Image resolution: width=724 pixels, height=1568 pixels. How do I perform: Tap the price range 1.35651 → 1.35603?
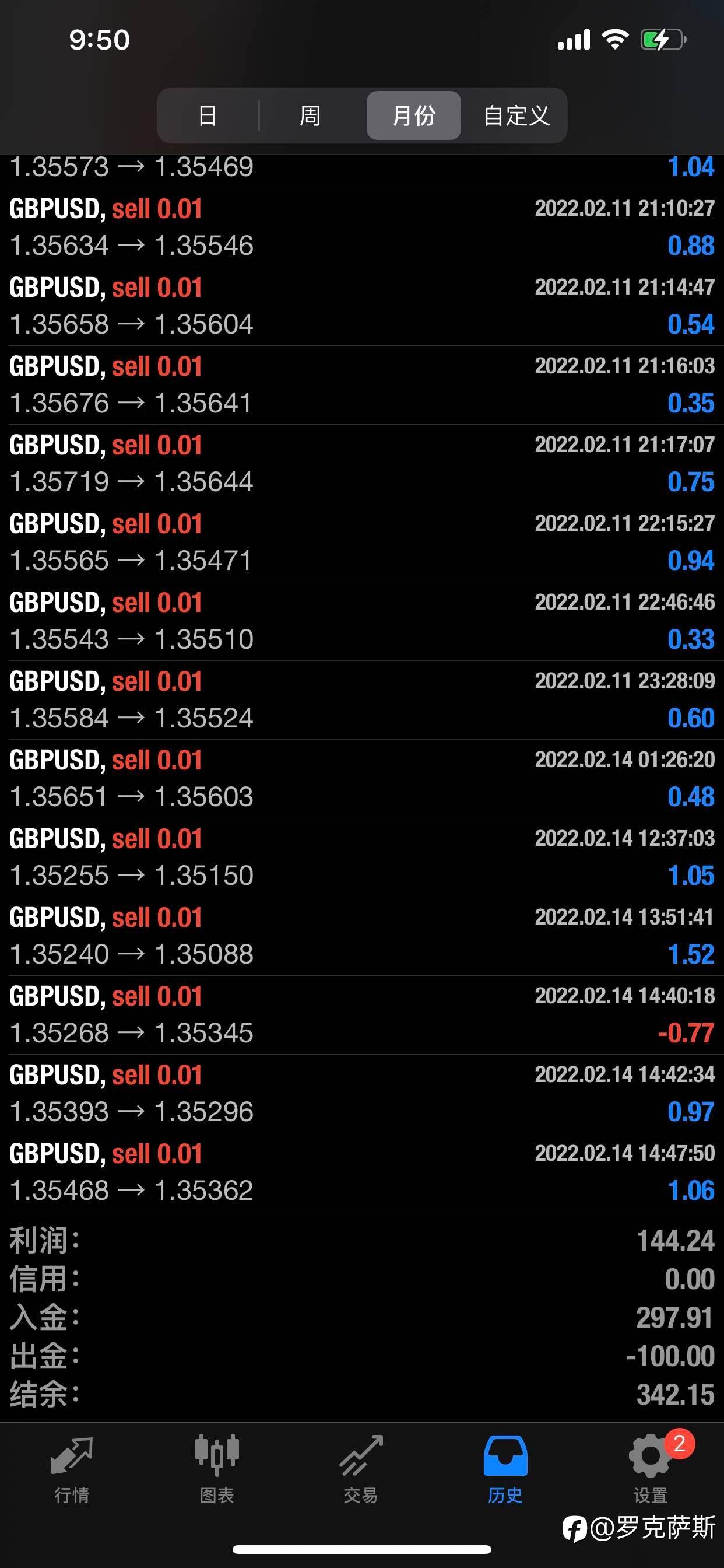point(131,797)
